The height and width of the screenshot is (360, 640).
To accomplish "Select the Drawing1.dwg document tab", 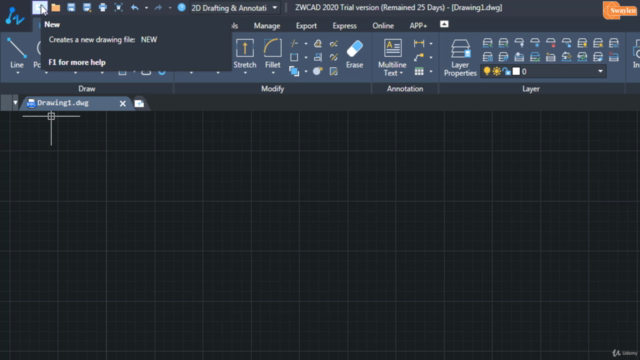I will point(77,103).
